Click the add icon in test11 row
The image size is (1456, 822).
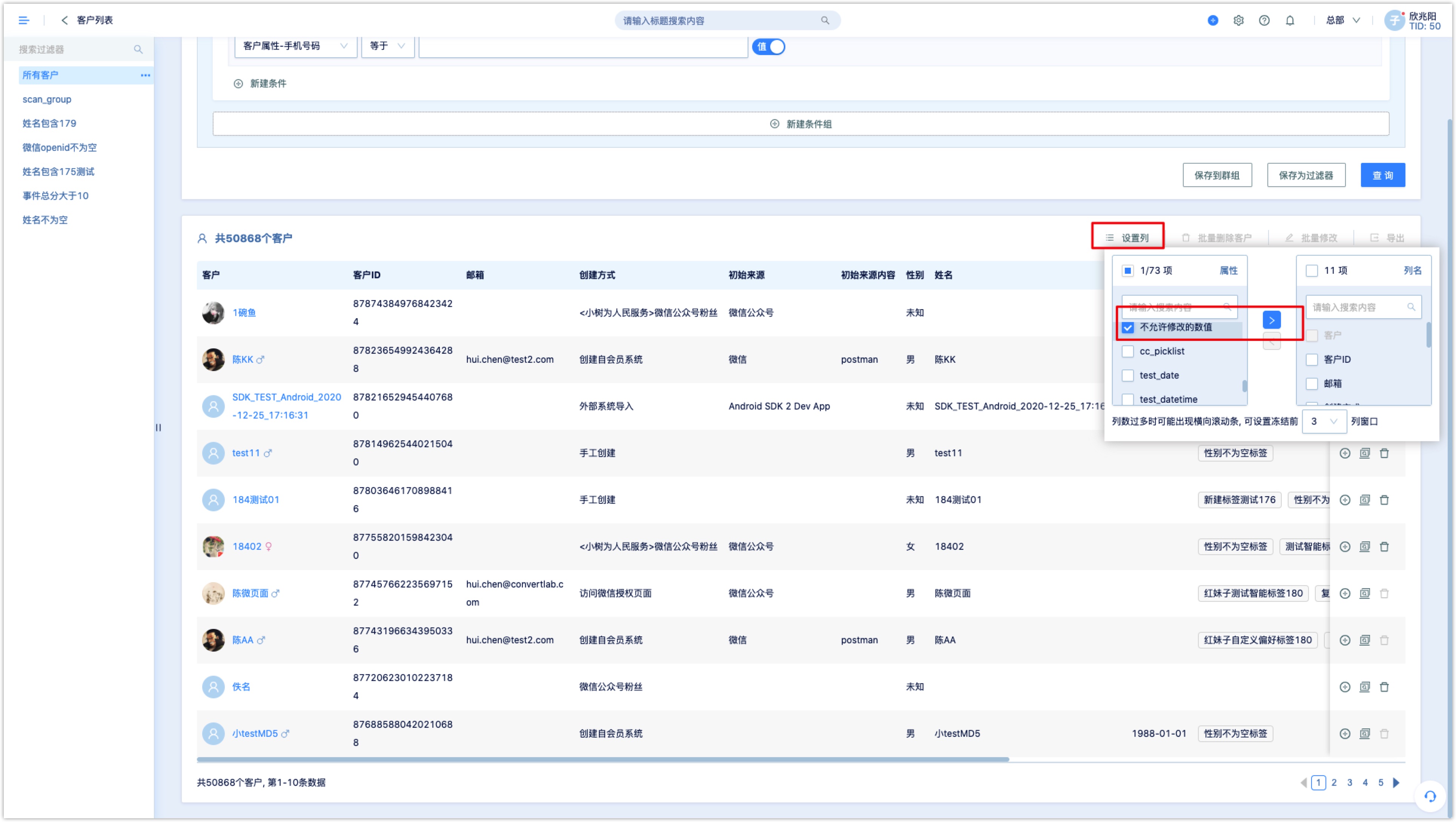point(1345,453)
